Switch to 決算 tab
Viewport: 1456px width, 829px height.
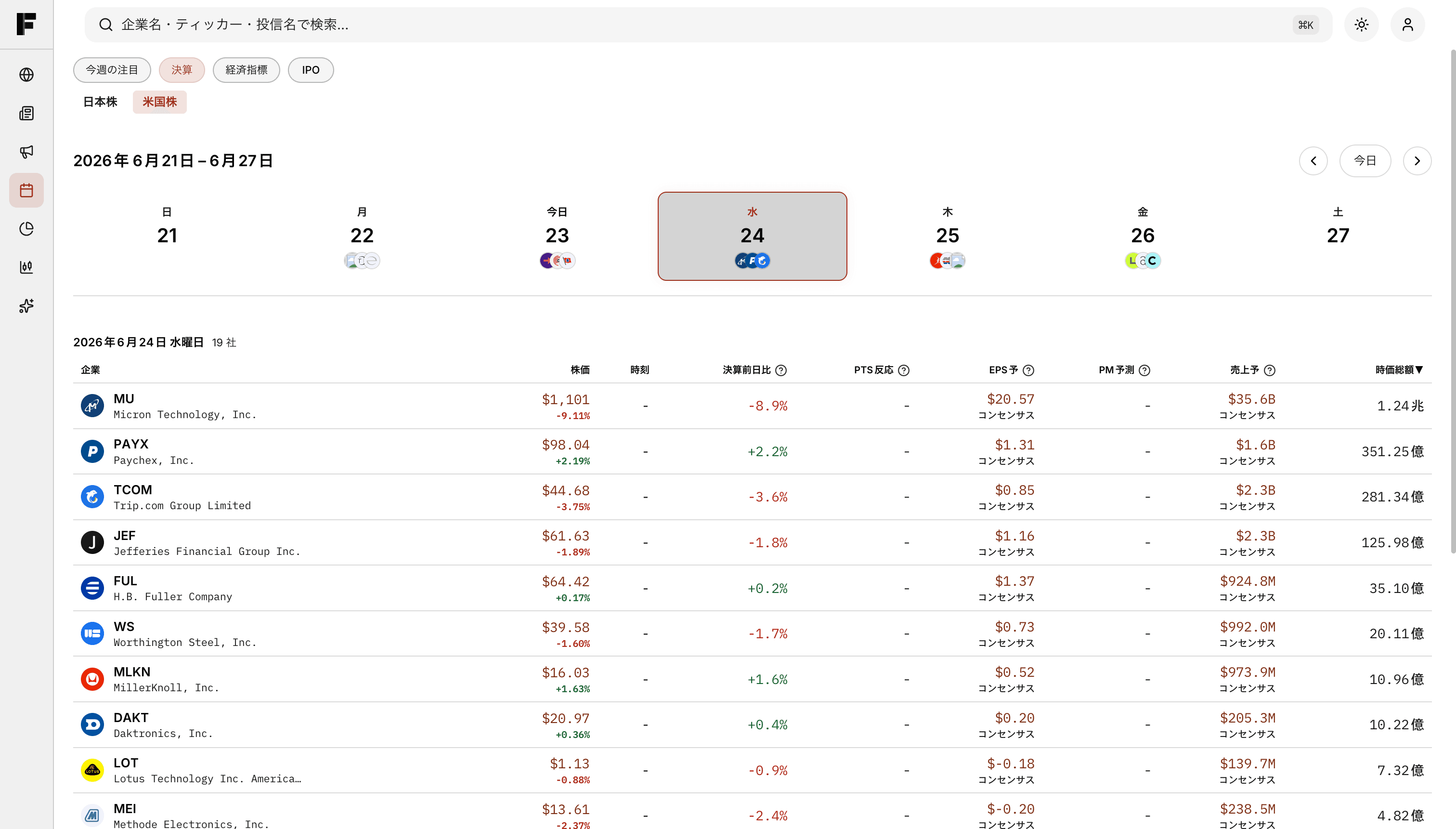(182, 70)
